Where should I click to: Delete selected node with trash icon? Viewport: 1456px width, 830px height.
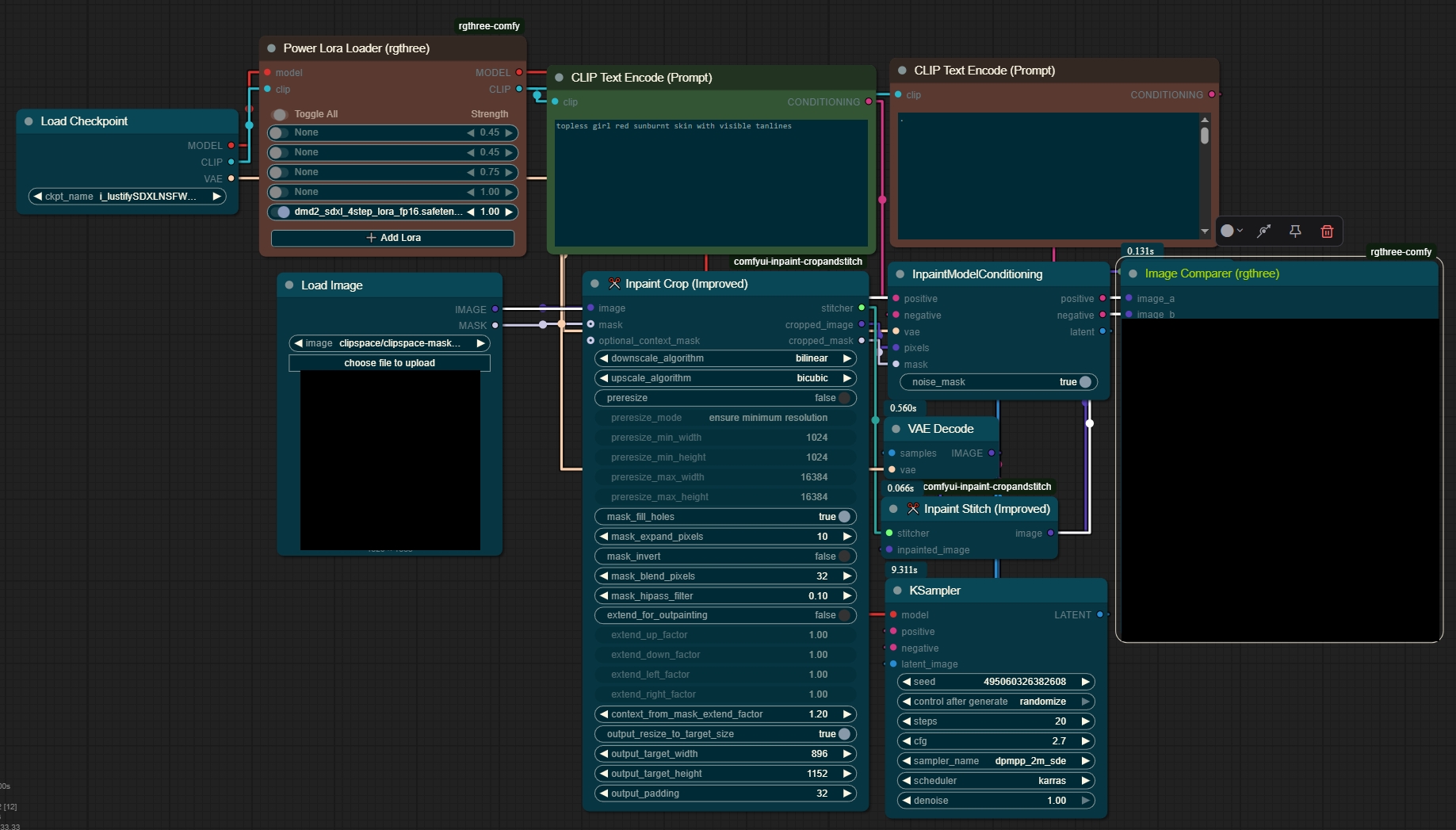coord(1327,231)
